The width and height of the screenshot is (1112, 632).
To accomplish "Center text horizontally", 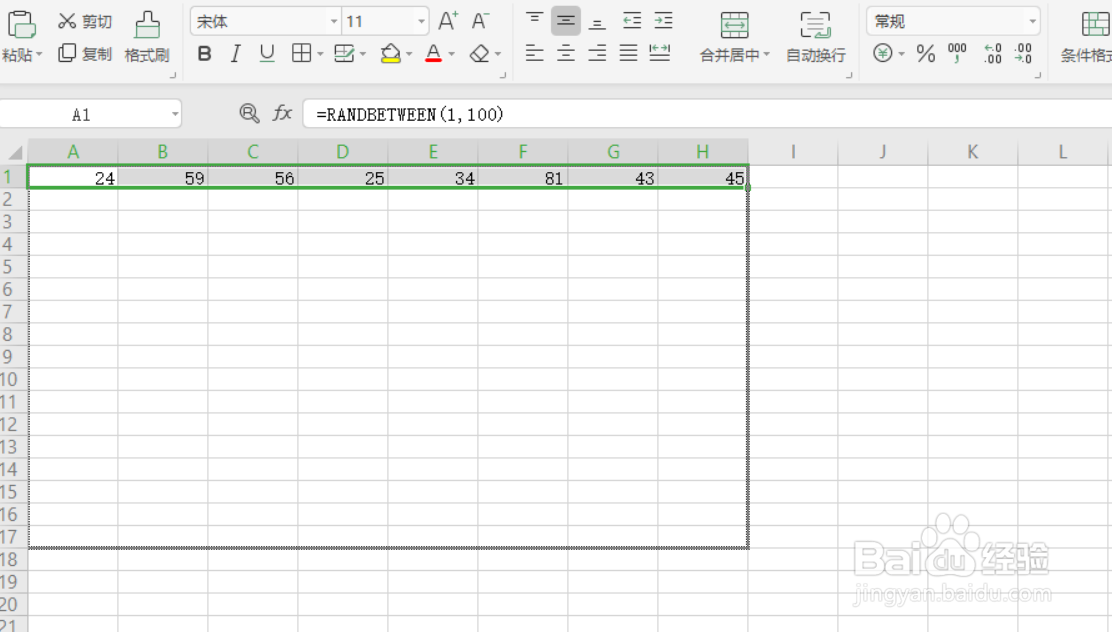I will pos(565,53).
